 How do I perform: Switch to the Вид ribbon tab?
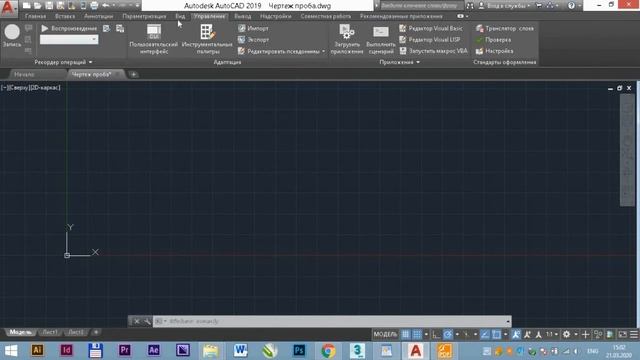pyautogui.click(x=180, y=16)
